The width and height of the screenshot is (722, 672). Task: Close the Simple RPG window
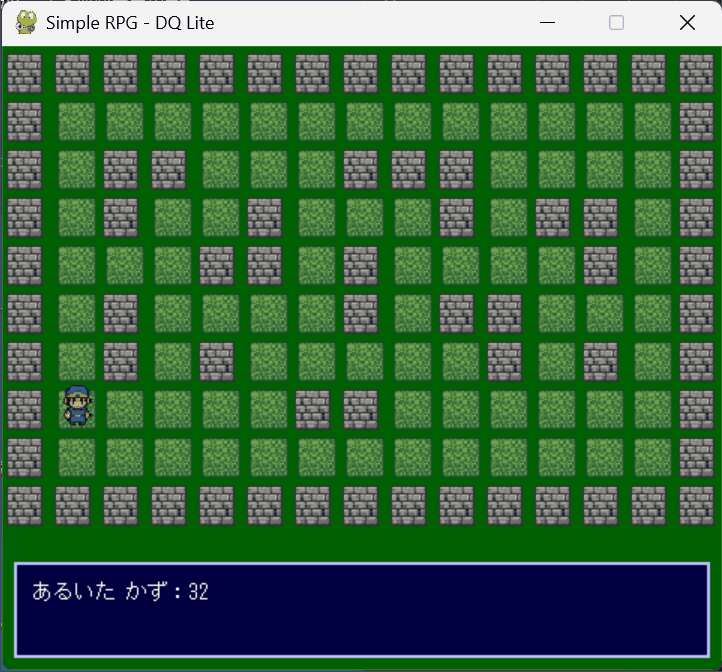[687, 23]
